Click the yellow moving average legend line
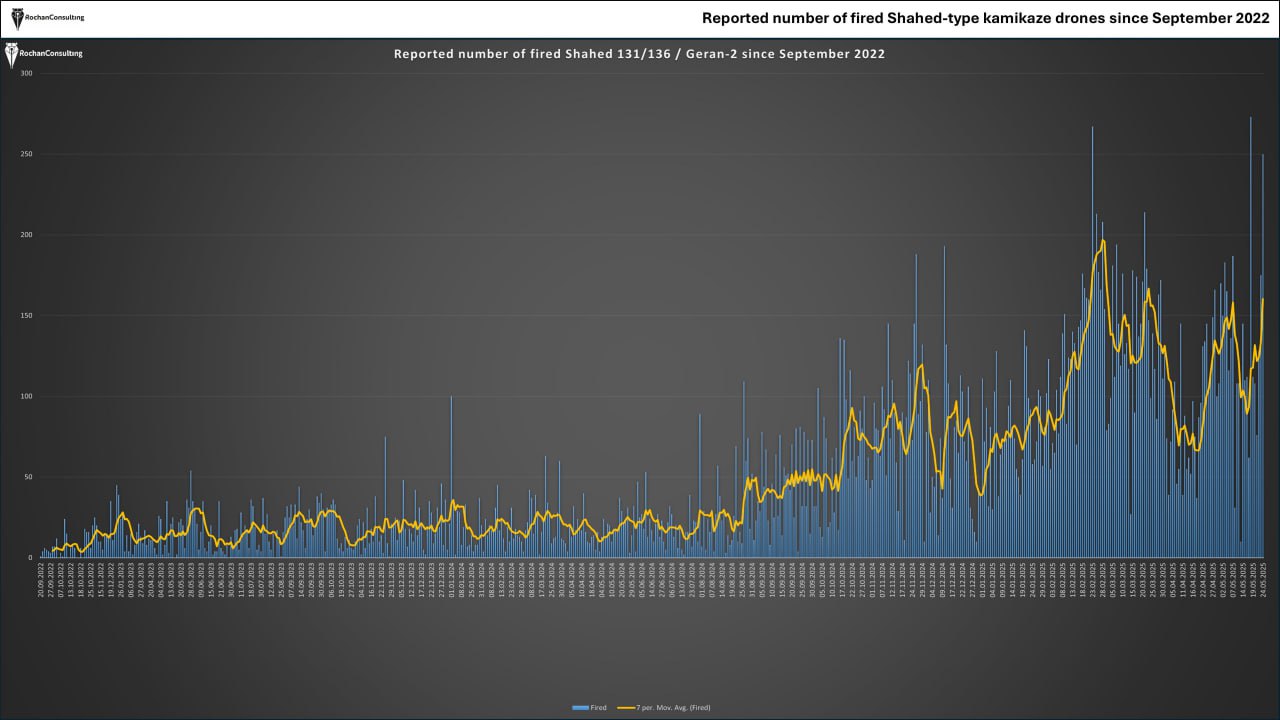Screen dimensions: 1280x720 click(x=626, y=708)
